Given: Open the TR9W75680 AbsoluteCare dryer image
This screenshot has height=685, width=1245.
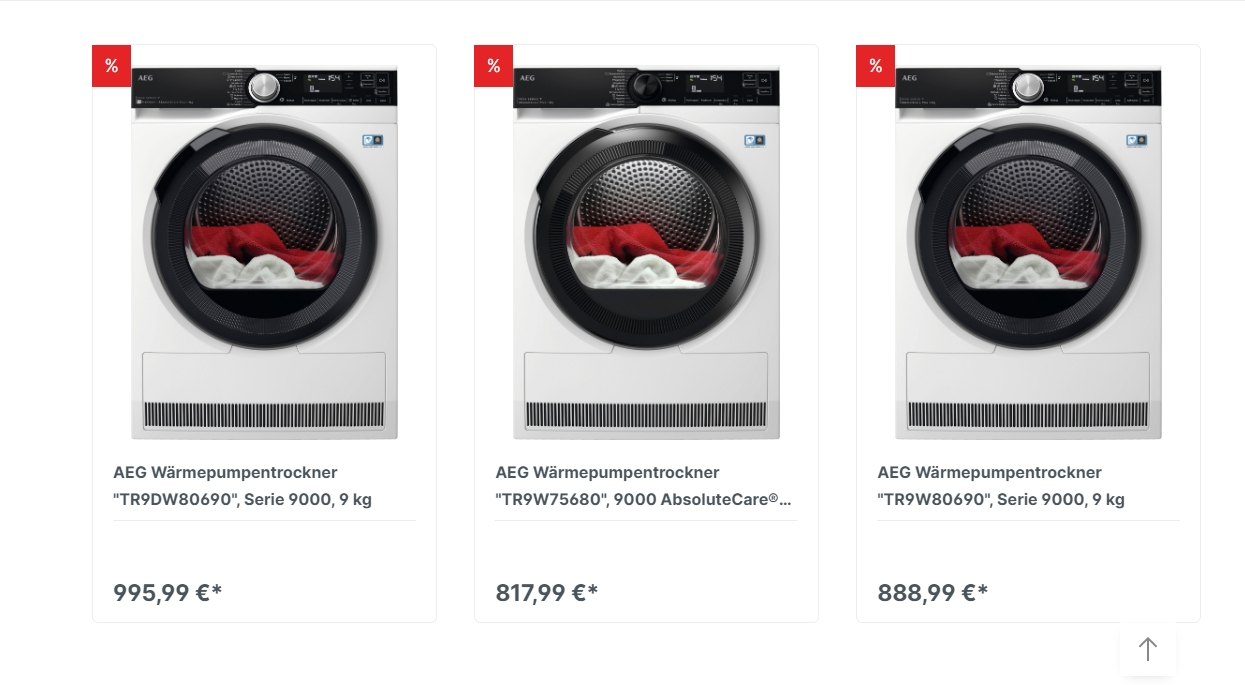Looking at the screenshot, I should [x=646, y=253].
